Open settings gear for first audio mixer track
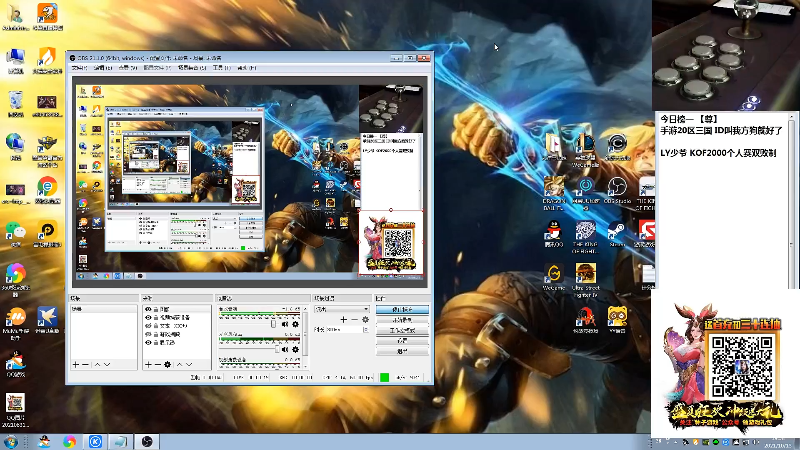This screenshot has width=800, height=450. click(x=295, y=324)
